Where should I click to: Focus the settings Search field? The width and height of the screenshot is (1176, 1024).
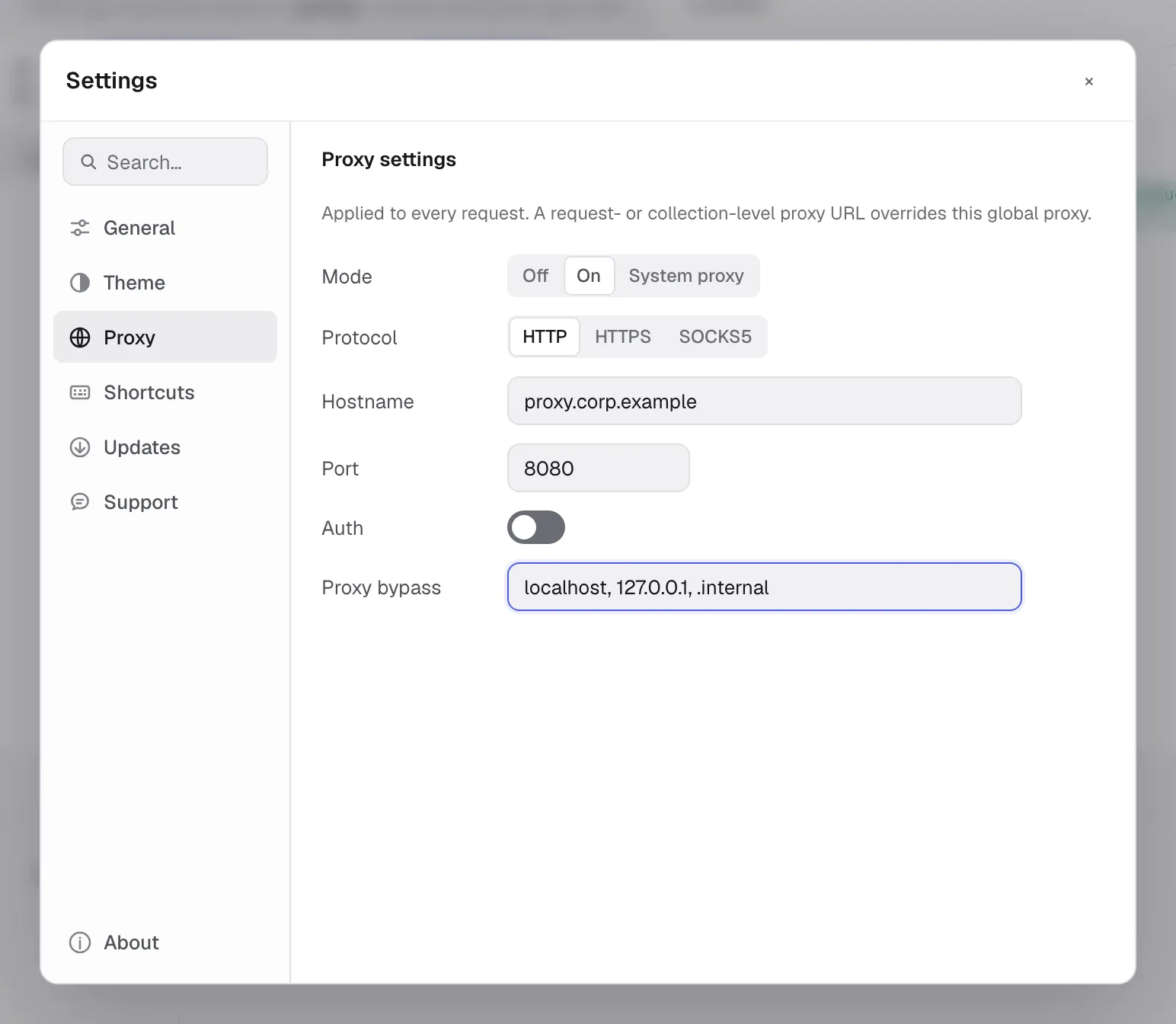pos(165,162)
